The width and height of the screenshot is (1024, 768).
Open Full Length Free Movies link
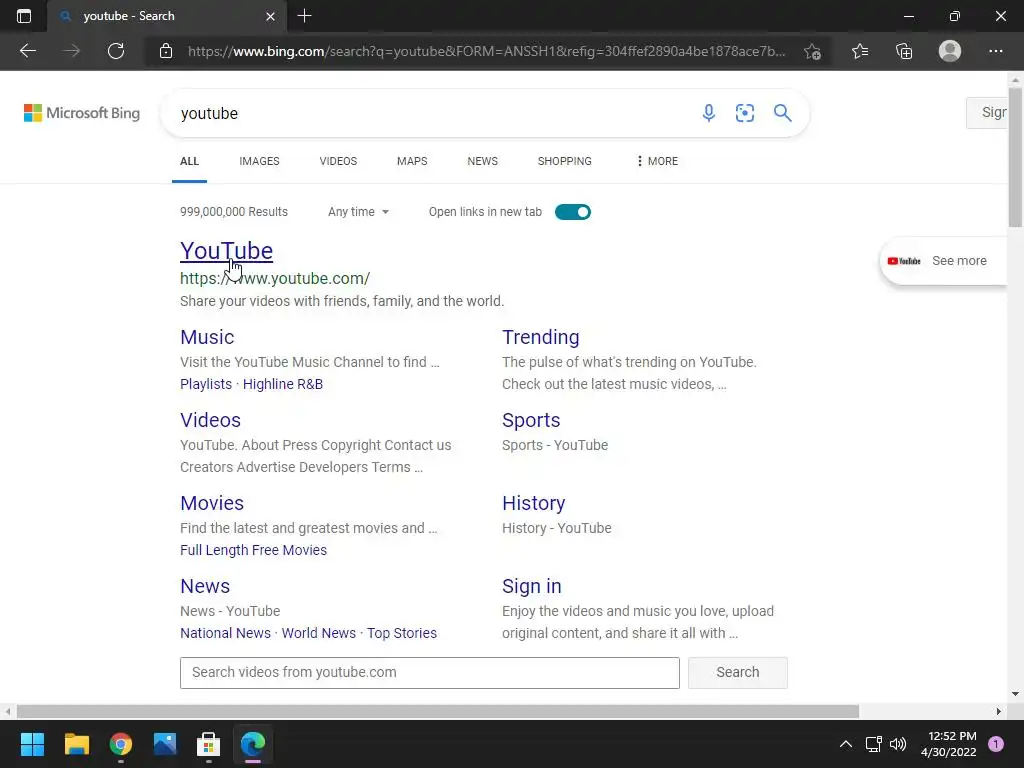[253, 550]
